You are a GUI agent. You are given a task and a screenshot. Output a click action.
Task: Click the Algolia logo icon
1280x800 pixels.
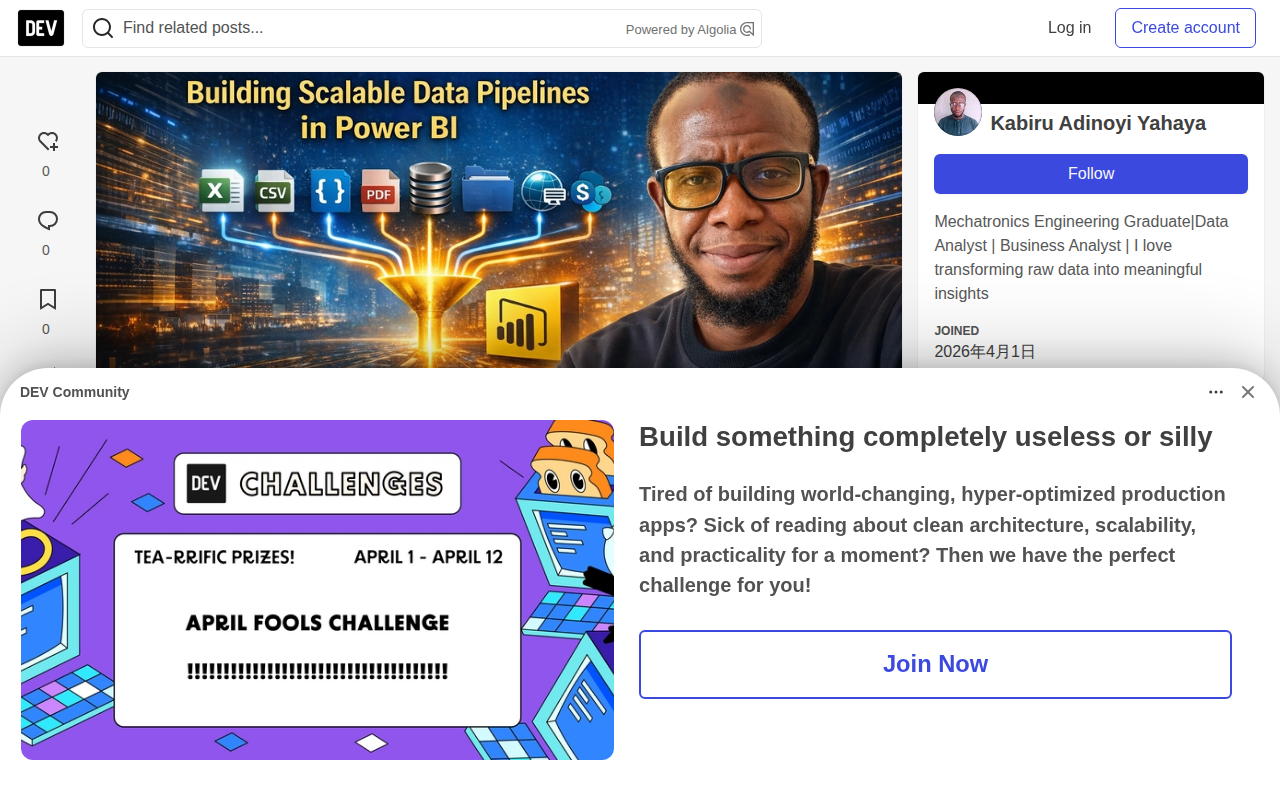(x=747, y=29)
